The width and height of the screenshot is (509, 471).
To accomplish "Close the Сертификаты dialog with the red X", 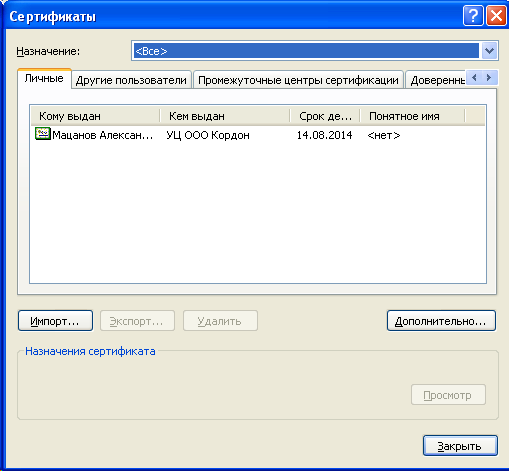I will coord(496,16).
